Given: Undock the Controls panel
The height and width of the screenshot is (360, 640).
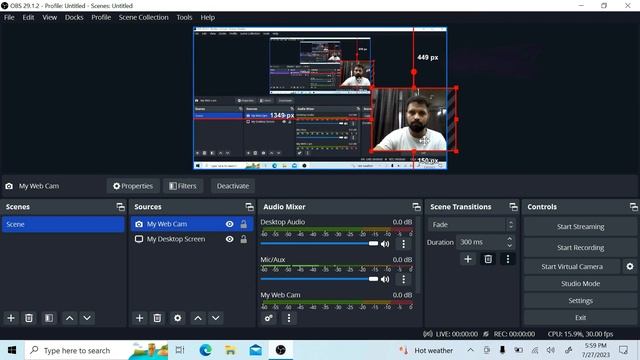Looking at the screenshot, I should tap(633, 207).
